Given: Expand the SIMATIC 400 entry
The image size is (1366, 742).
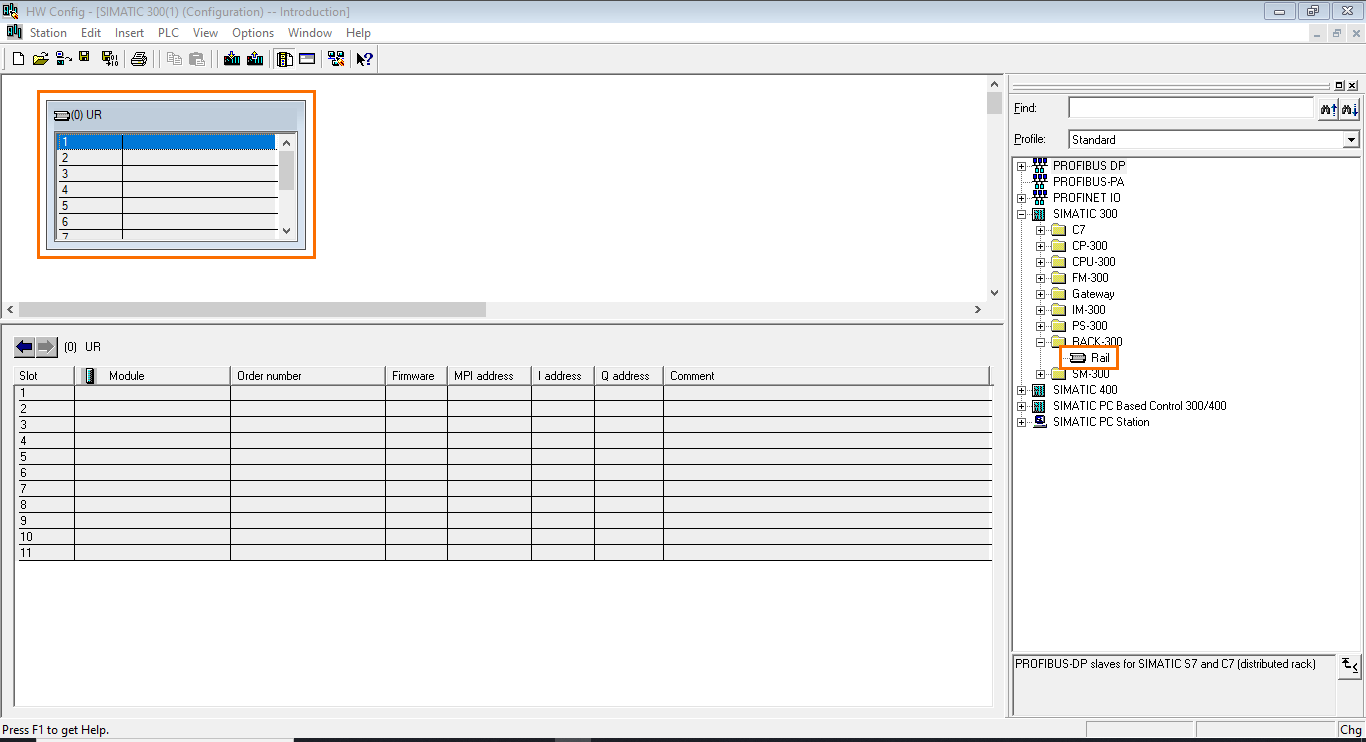Looking at the screenshot, I should tap(1021, 389).
